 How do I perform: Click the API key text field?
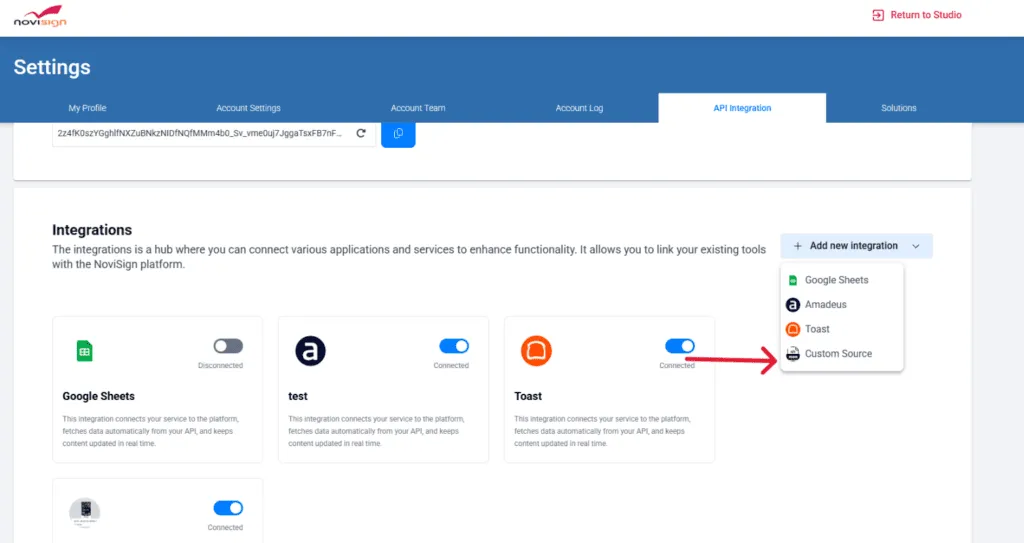[x=200, y=133]
